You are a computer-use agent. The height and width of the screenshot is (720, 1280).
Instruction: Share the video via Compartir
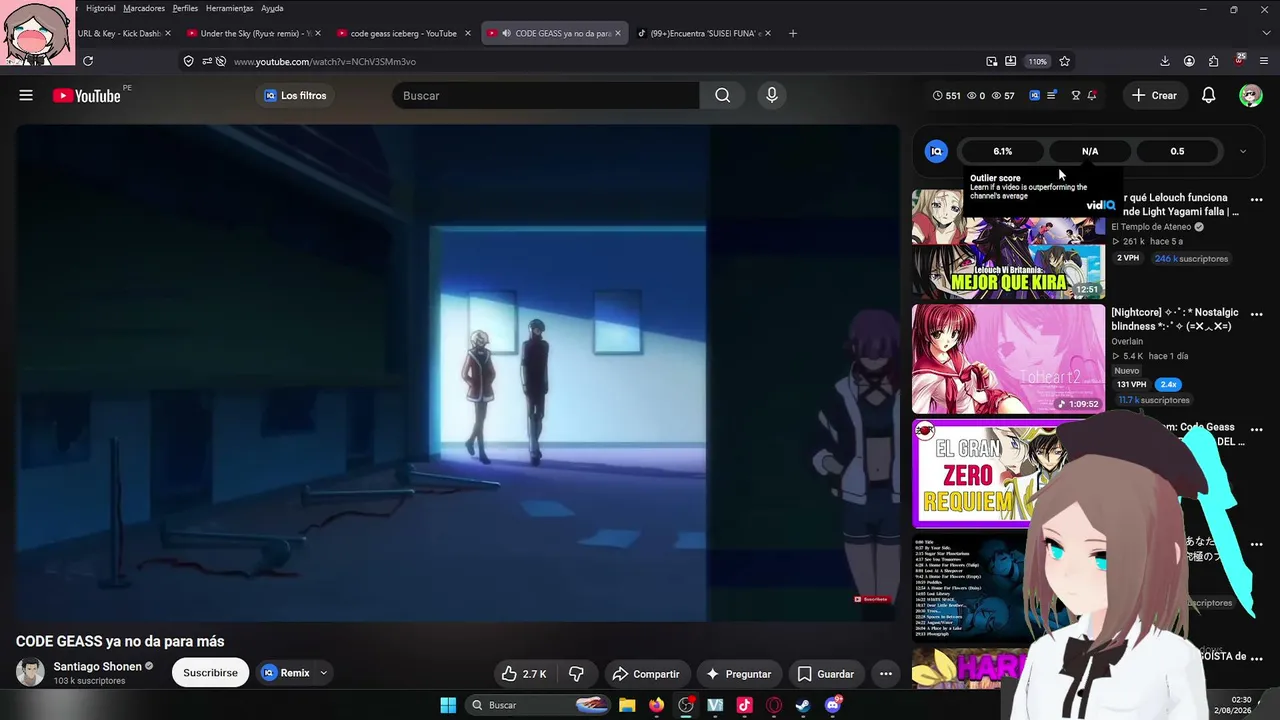[646, 673]
